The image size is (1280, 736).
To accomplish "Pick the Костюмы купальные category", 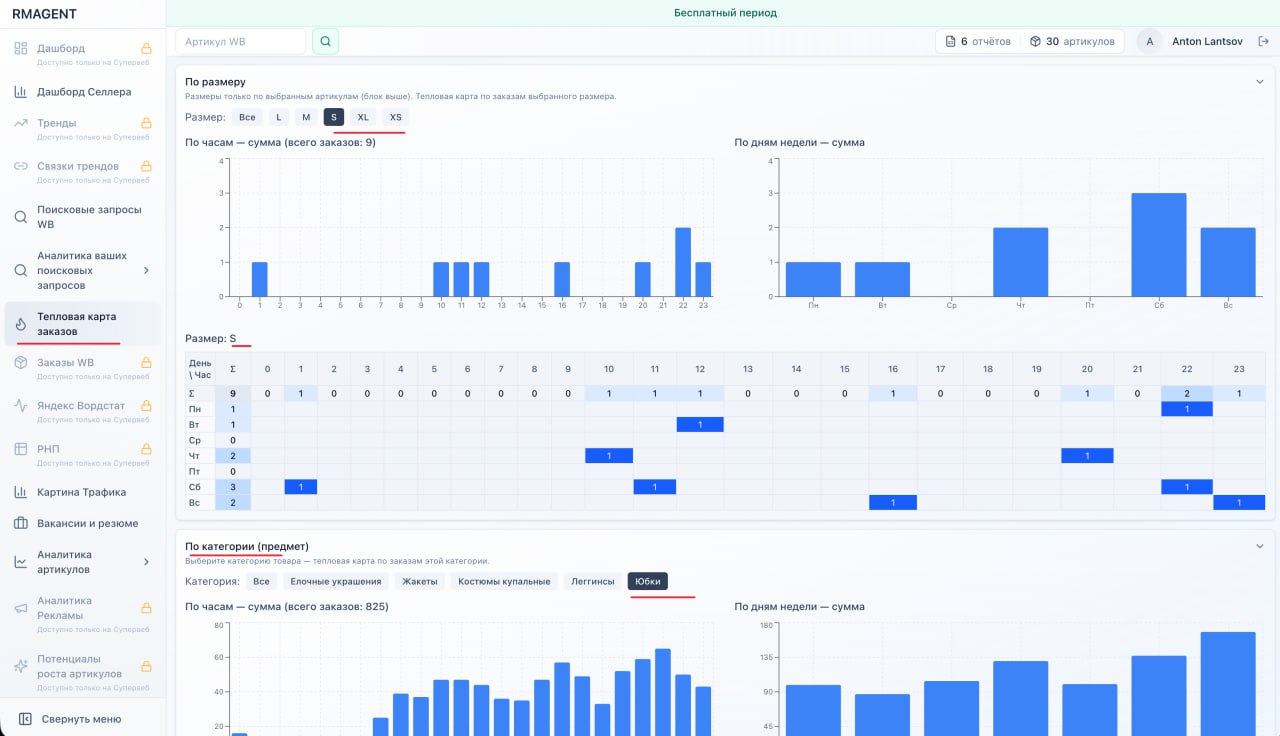I will (x=504, y=581).
